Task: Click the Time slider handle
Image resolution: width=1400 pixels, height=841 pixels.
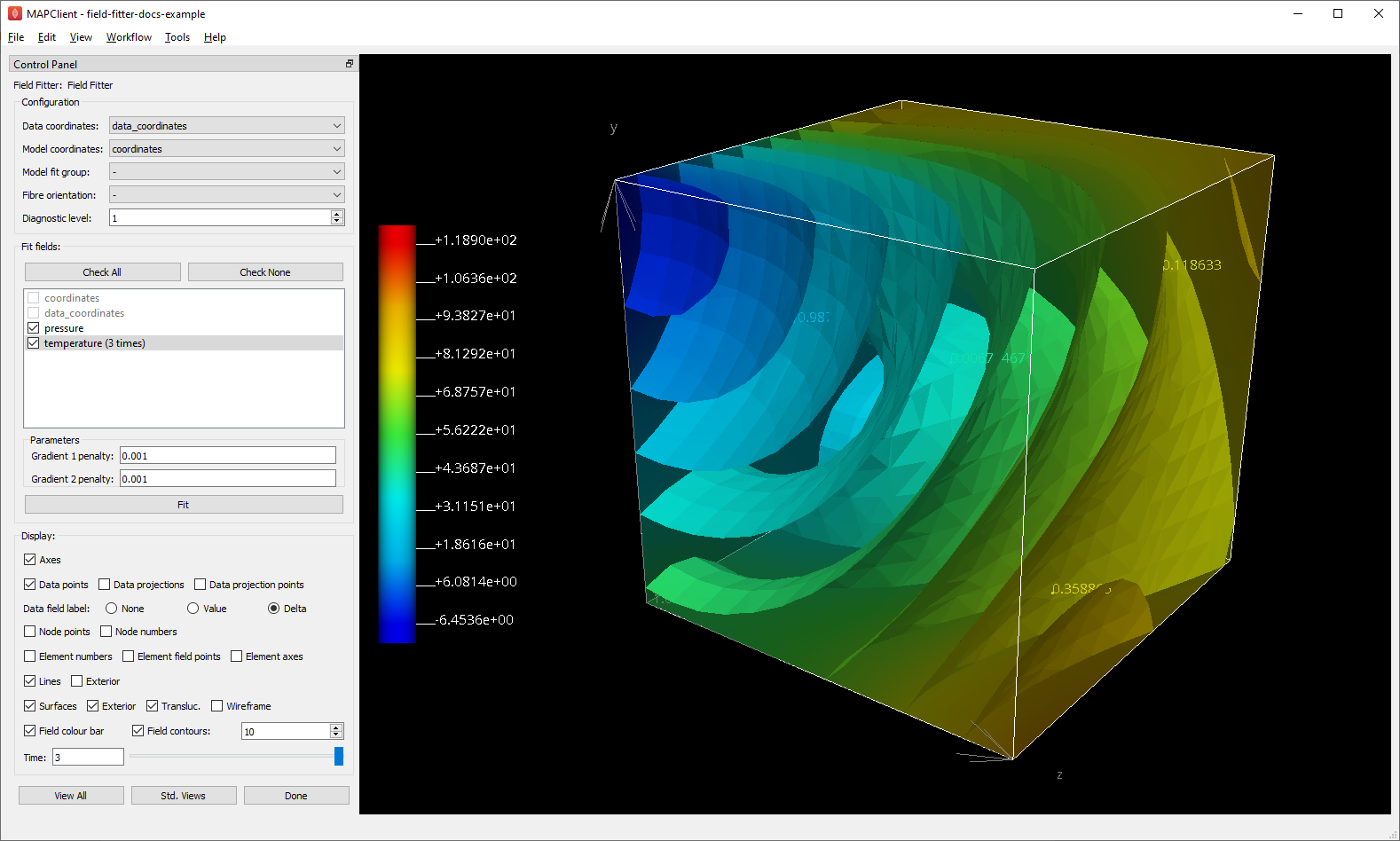Action: pos(339,756)
